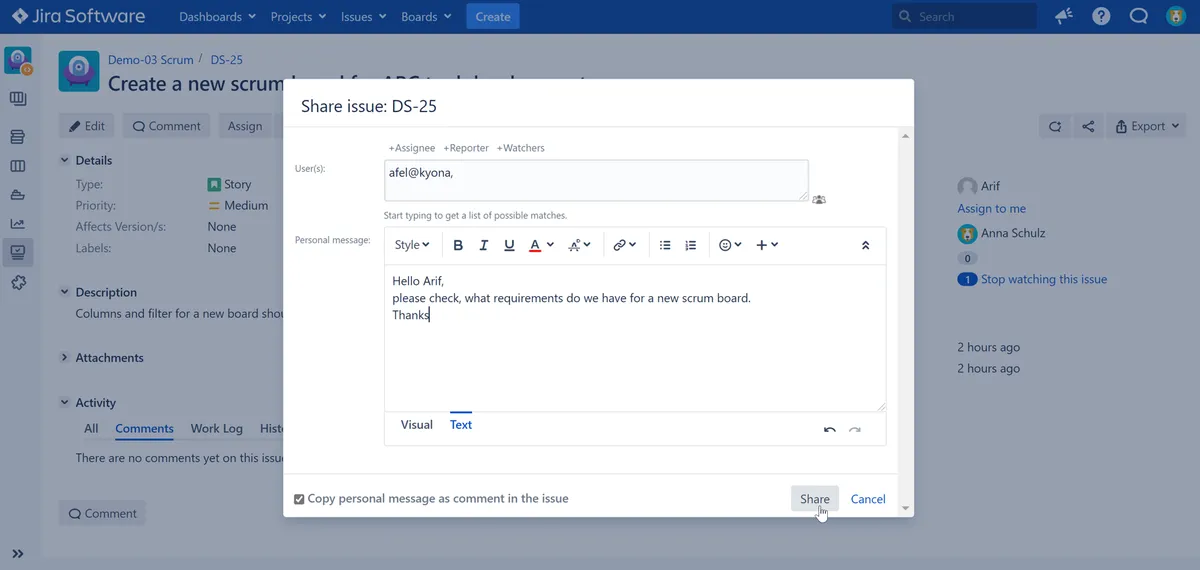Open the insert plus dropdown
Screen dimensions: 1200x570
pos(767,245)
